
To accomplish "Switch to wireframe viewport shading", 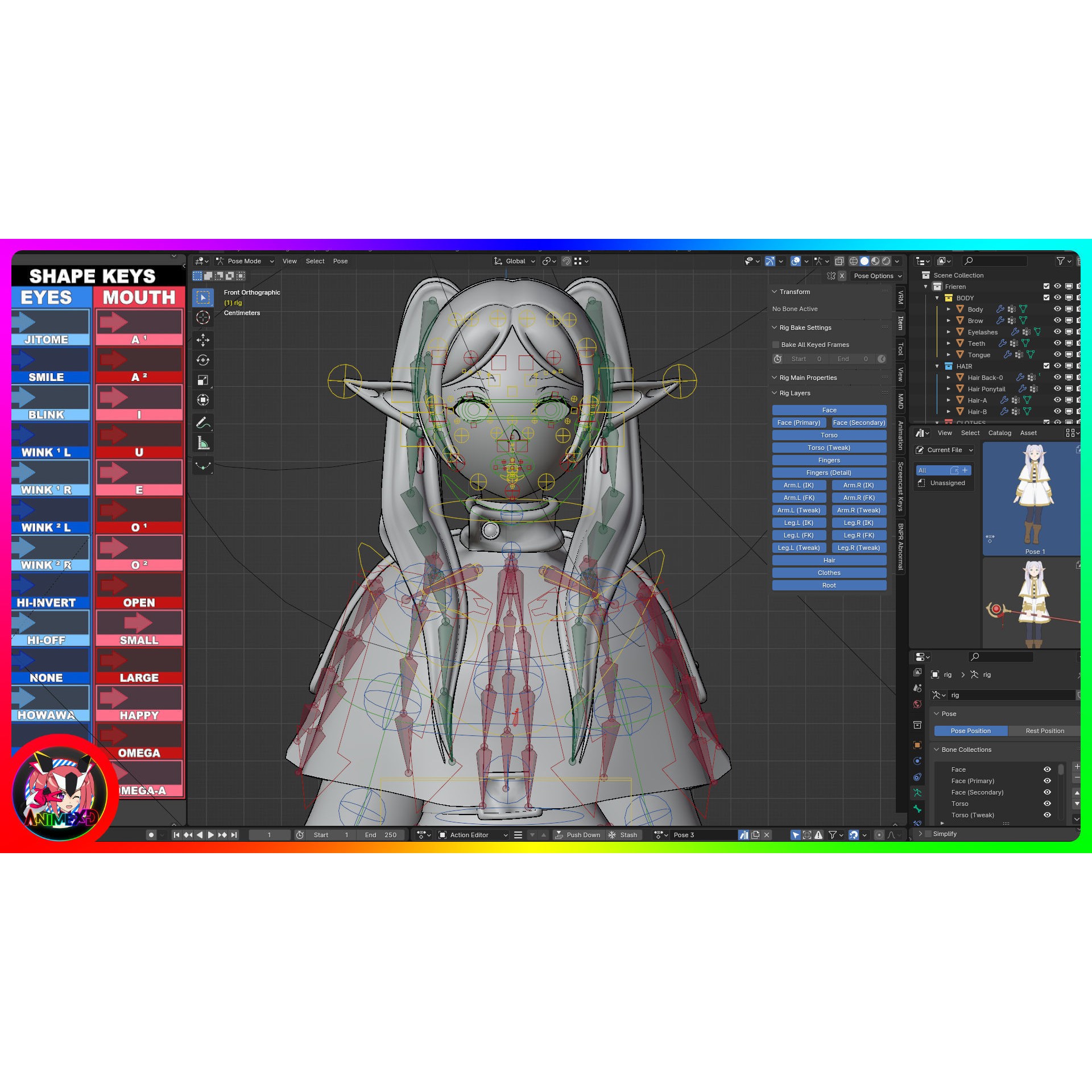I will pyautogui.click(x=854, y=261).
